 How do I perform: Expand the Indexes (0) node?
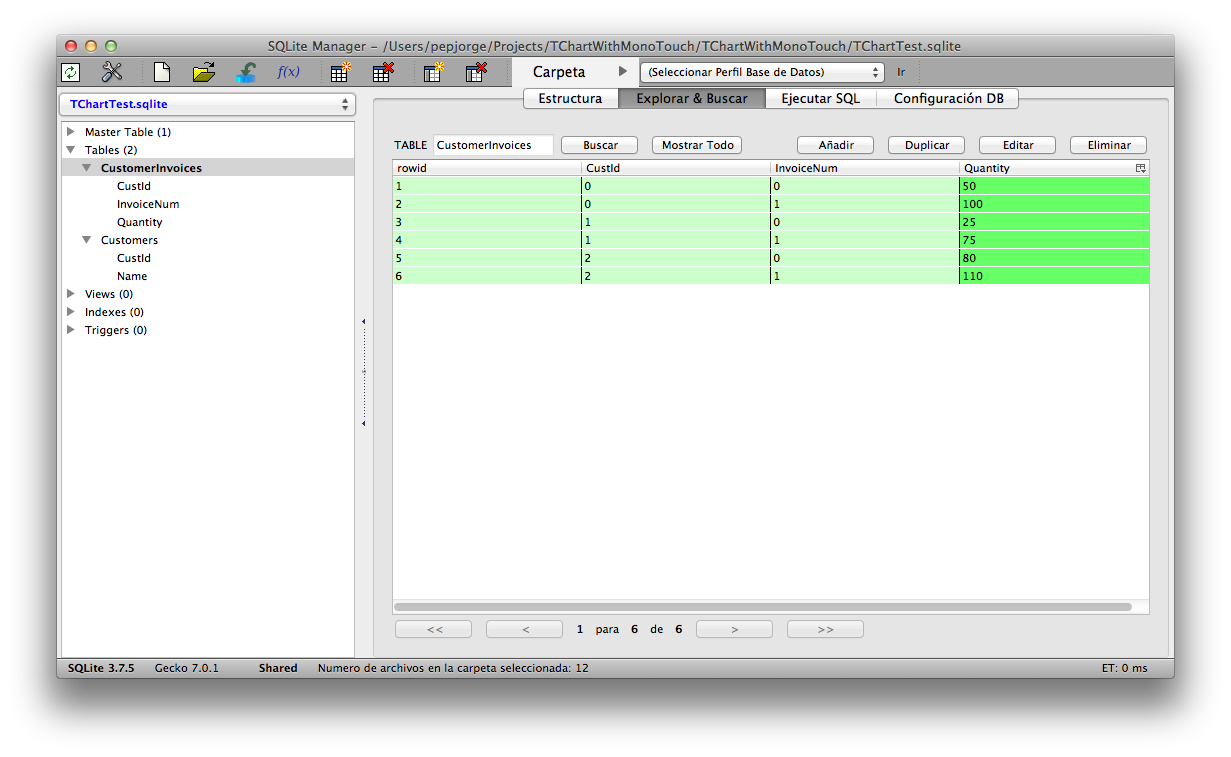click(71, 312)
